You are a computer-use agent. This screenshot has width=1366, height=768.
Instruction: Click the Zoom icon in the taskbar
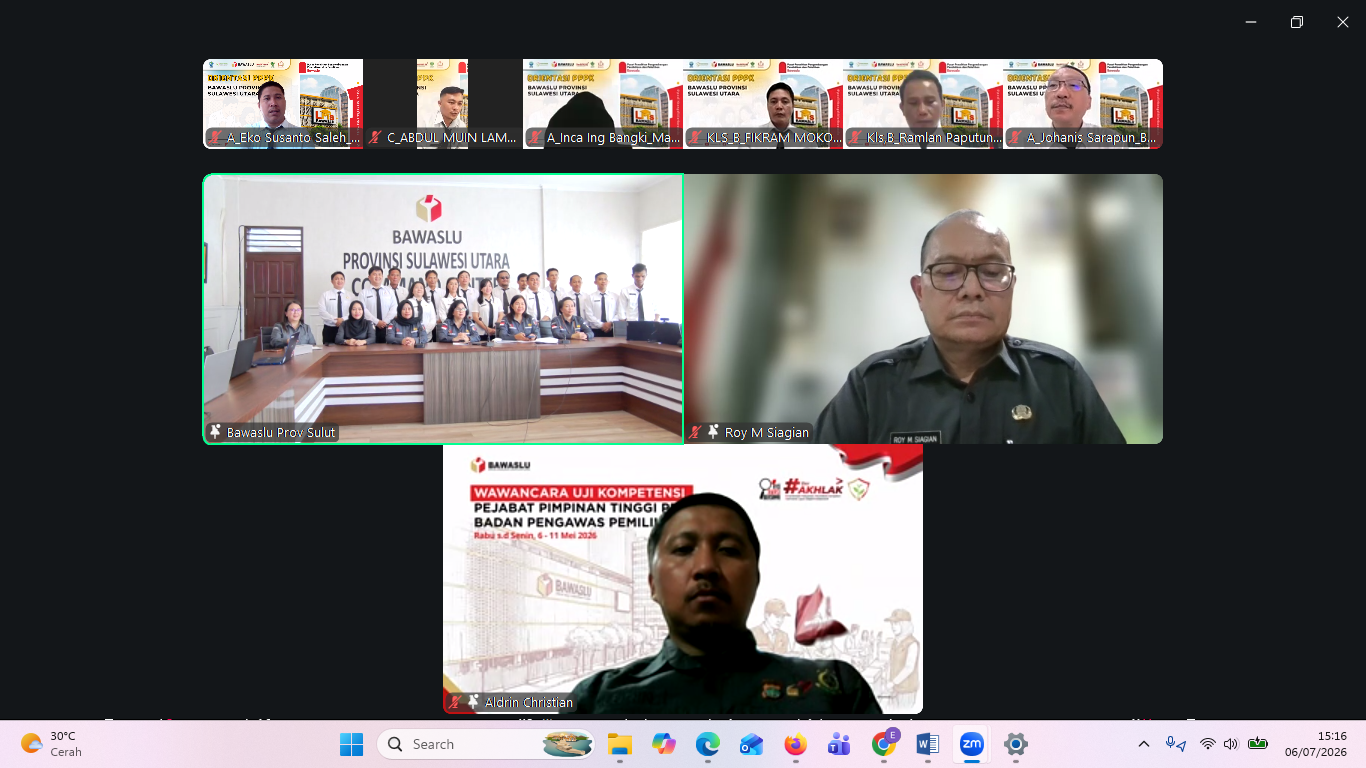coord(971,744)
